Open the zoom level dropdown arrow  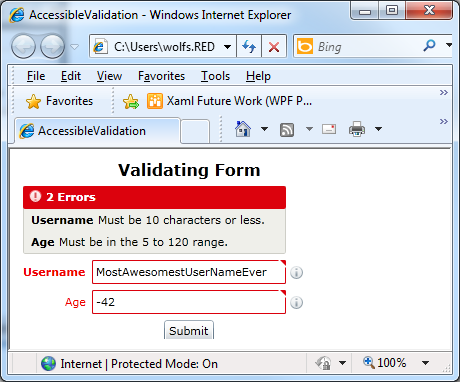pos(425,363)
